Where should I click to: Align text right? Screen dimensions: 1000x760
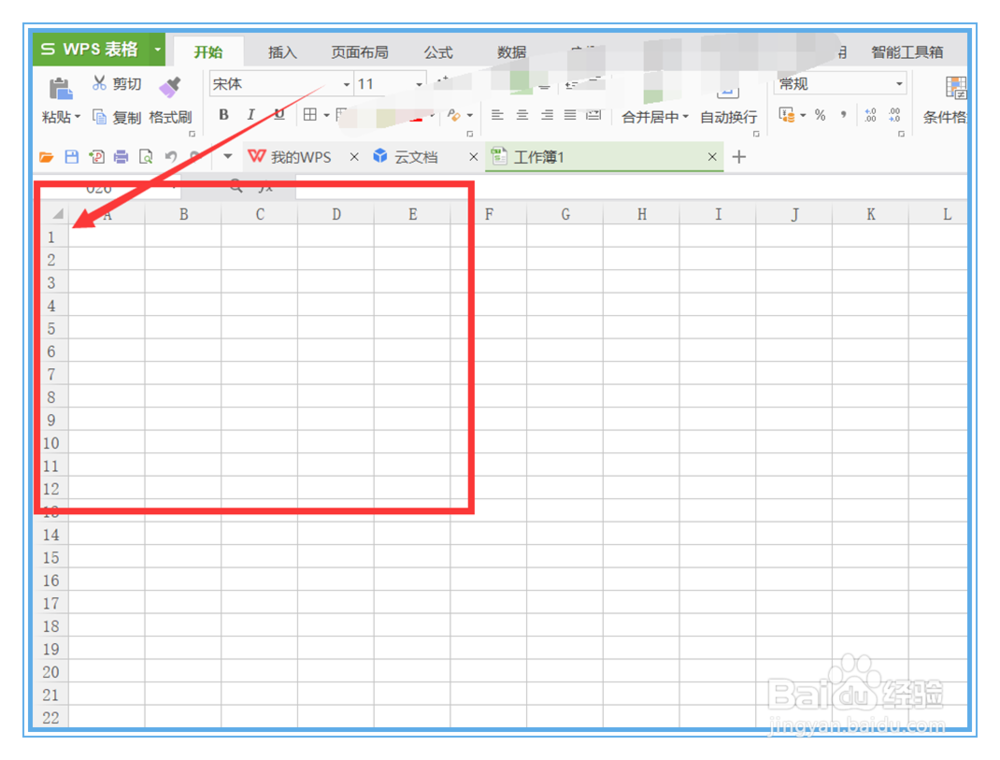[x=547, y=115]
